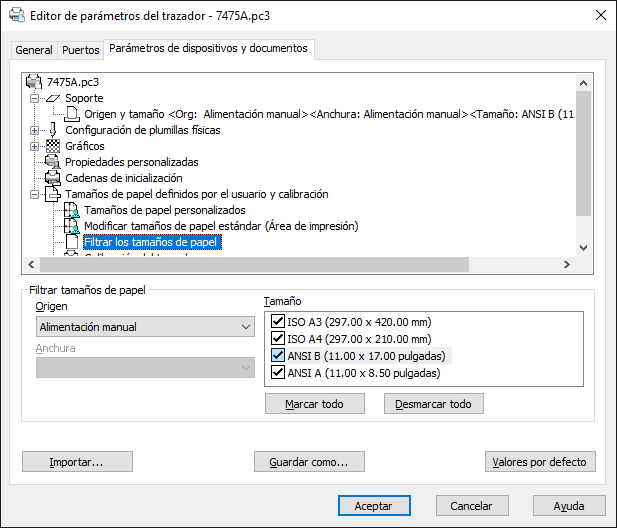
Task: Click the 7475A.pc3 plotter root icon
Action: (34, 82)
